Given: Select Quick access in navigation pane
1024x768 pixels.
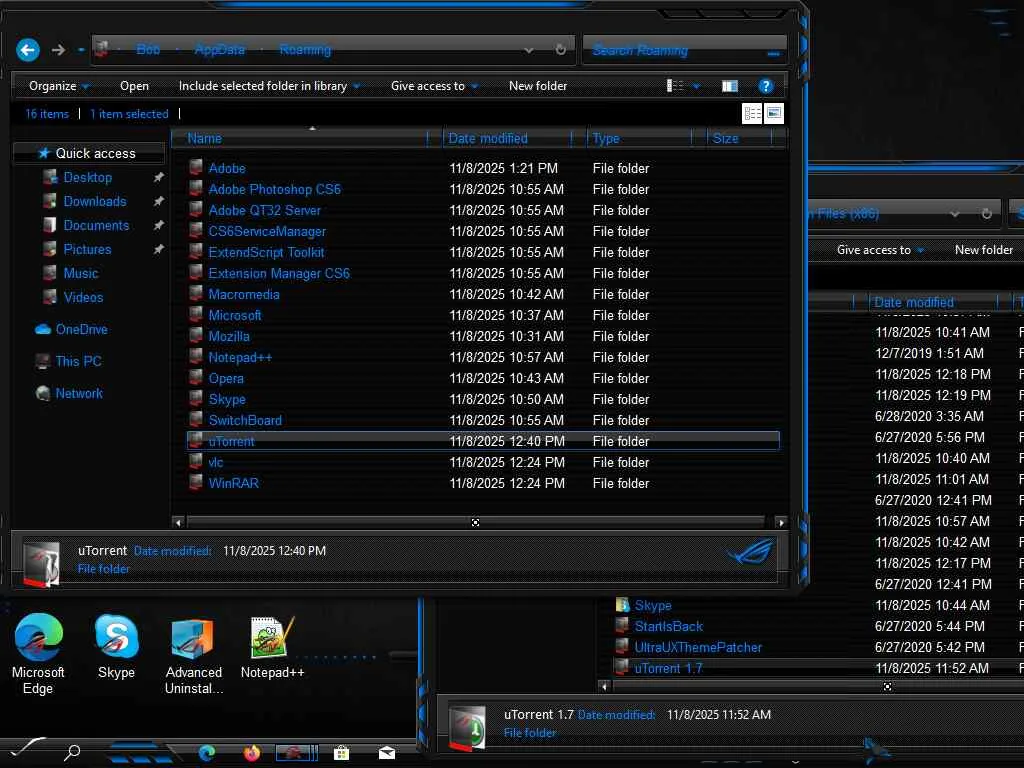Looking at the screenshot, I should click(89, 153).
